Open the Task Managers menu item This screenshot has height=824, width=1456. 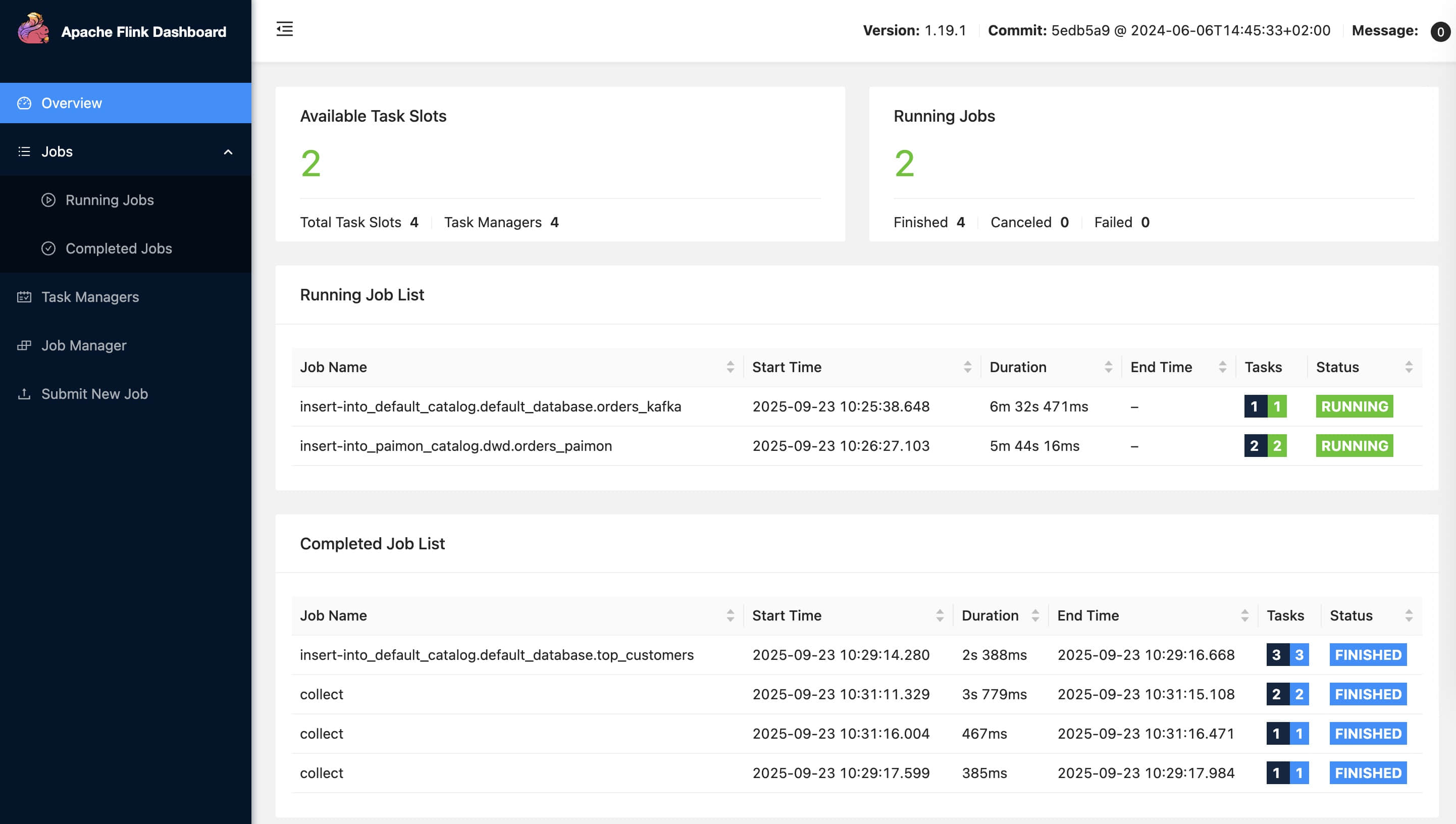[x=90, y=297]
